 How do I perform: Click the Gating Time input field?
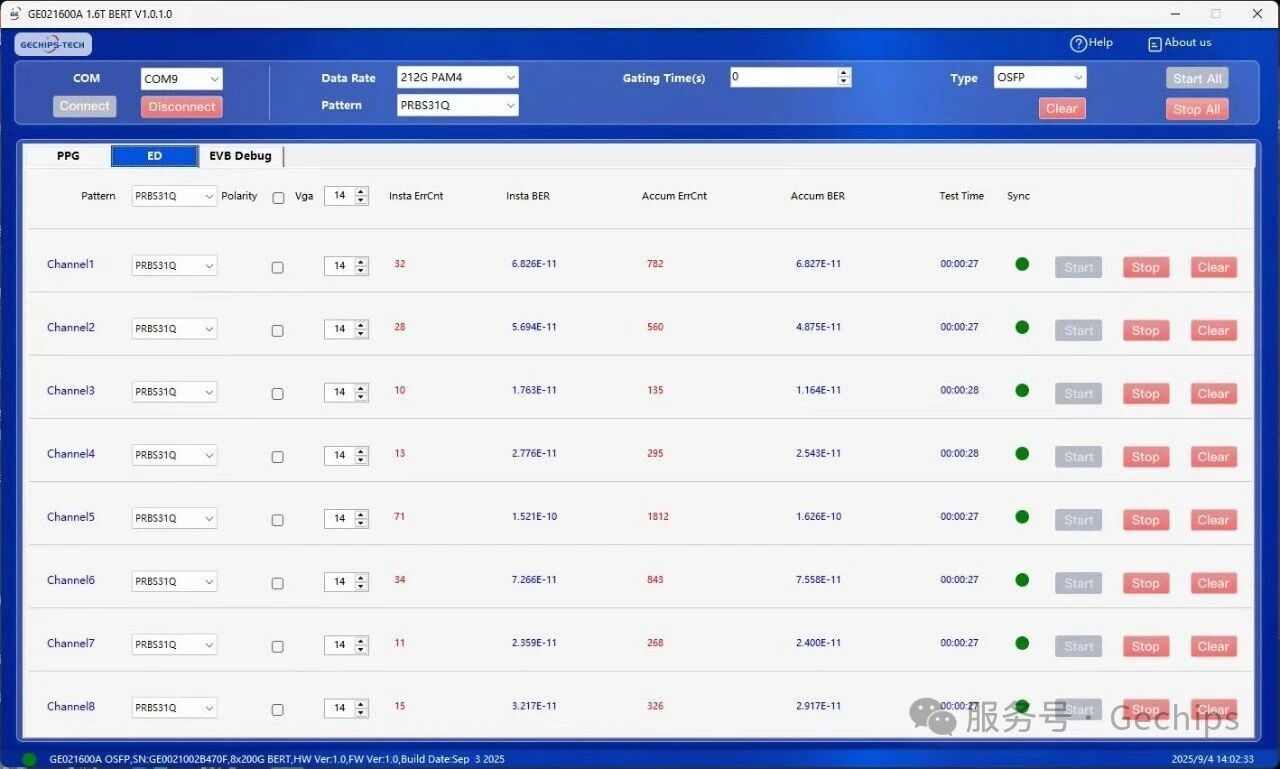pyautogui.click(x=782, y=77)
